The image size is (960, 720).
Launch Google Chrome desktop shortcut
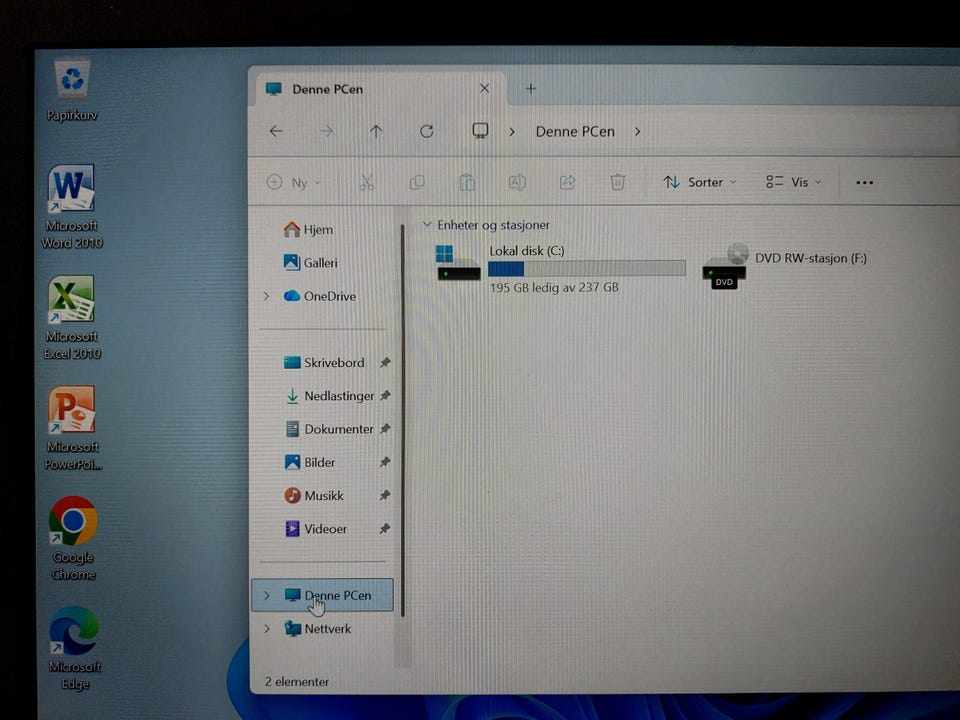pyautogui.click(x=73, y=538)
